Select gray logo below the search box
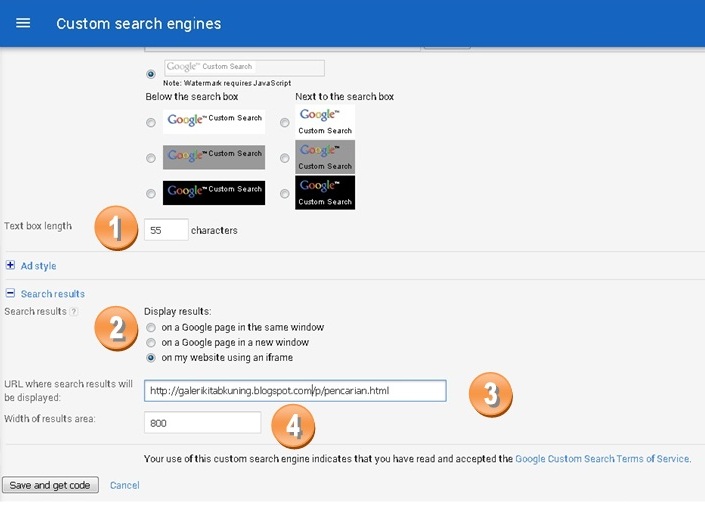This screenshot has height=505, width=705. (151, 158)
